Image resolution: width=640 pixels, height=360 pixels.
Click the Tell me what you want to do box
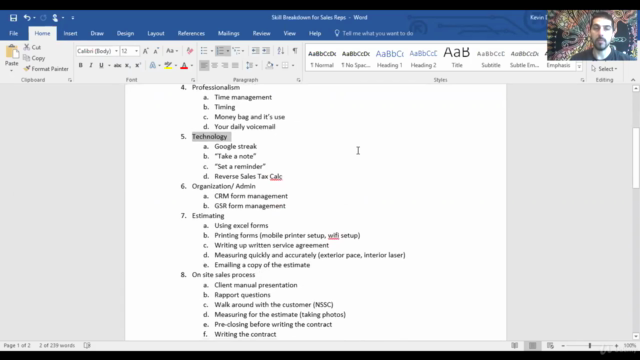coord(378,33)
